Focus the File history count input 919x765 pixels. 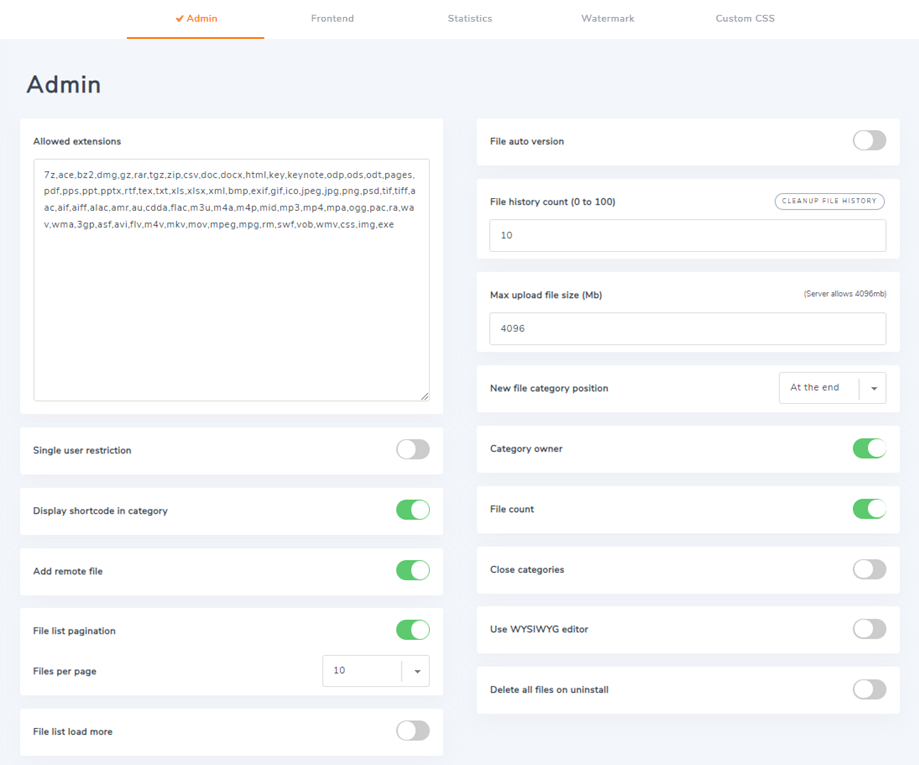click(x=687, y=236)
